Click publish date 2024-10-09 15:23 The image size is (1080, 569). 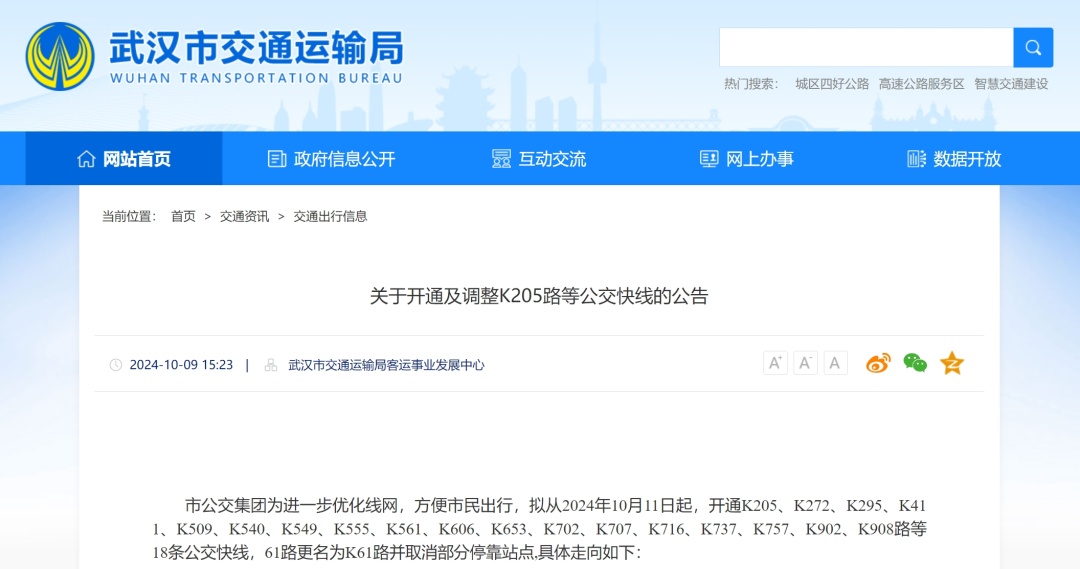pyautogui.click(x=181, y=365)
